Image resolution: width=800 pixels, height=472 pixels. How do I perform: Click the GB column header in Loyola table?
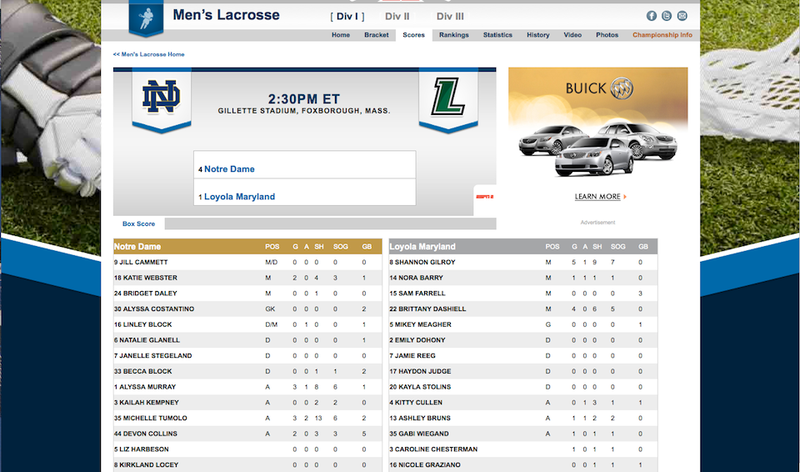coord(643,246)
